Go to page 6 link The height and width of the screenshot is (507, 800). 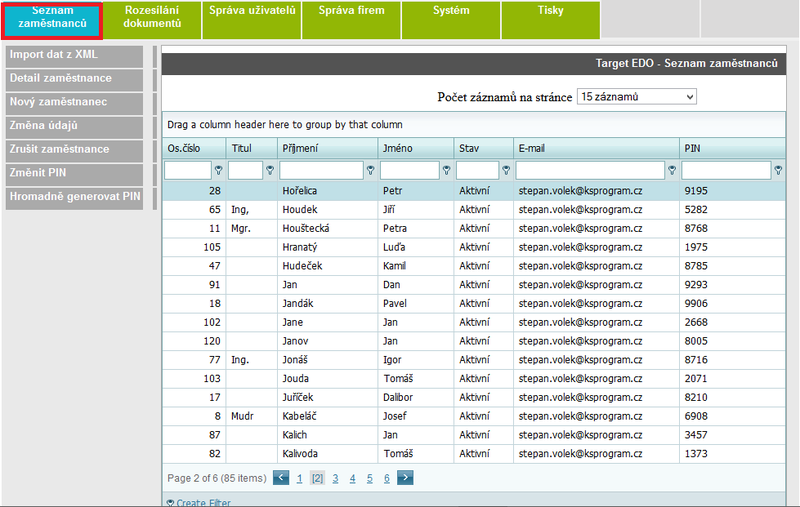click(387, 478)
